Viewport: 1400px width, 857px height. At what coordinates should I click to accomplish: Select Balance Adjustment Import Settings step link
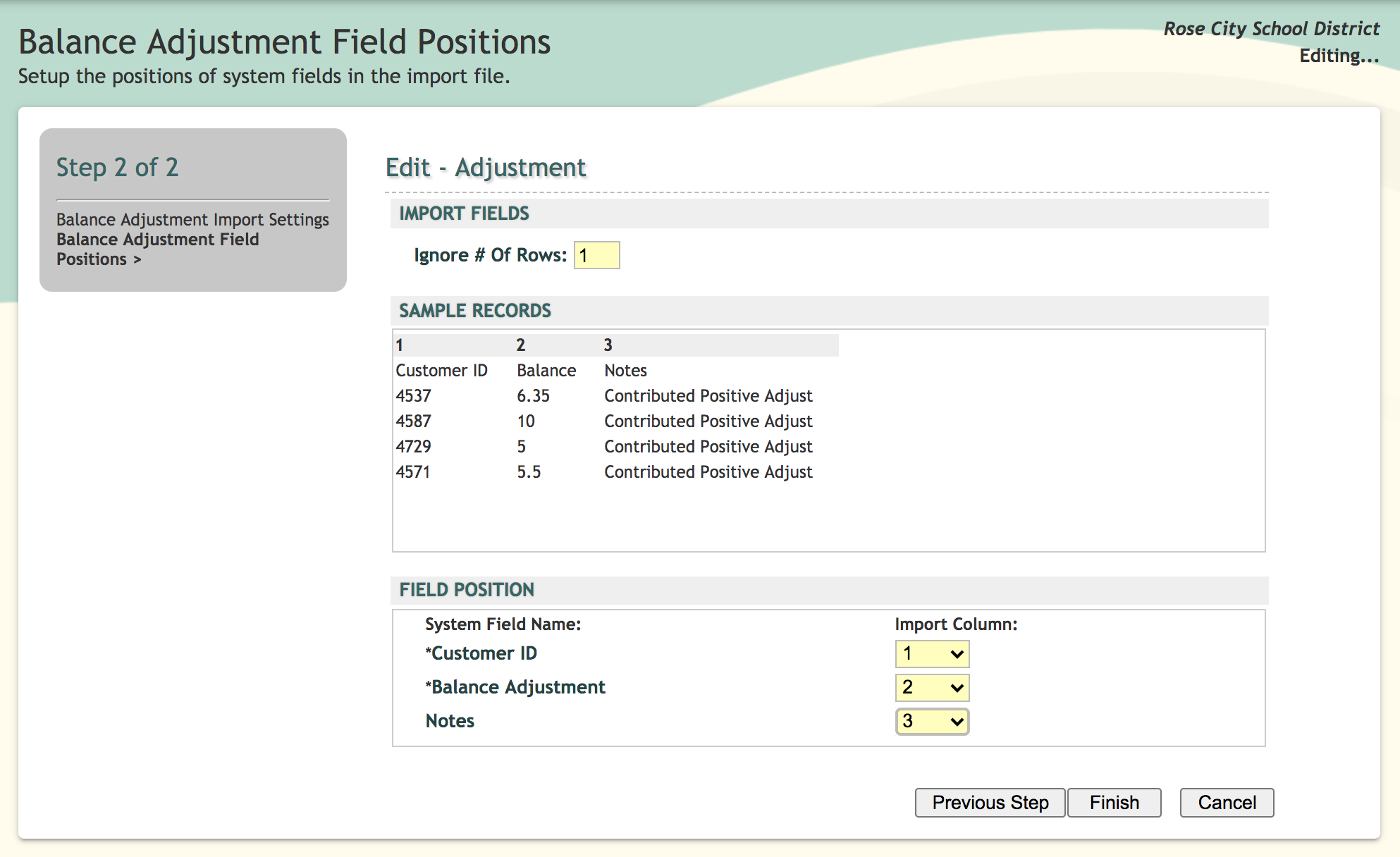point(192,220)
